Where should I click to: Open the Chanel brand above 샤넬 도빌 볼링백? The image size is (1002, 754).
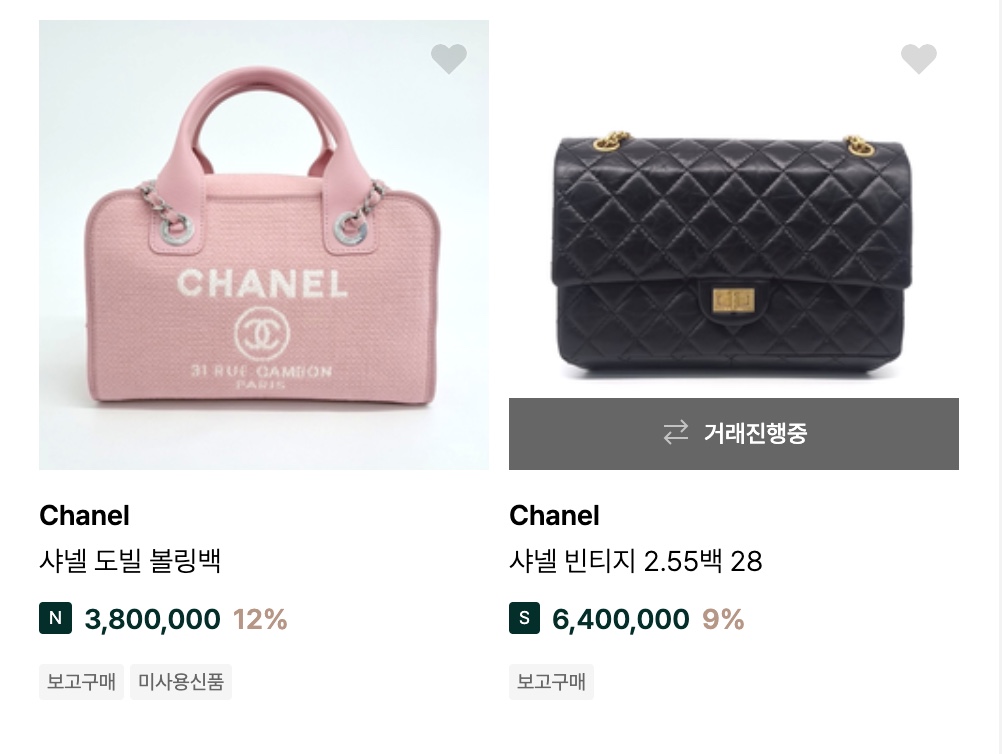[84, 515]
